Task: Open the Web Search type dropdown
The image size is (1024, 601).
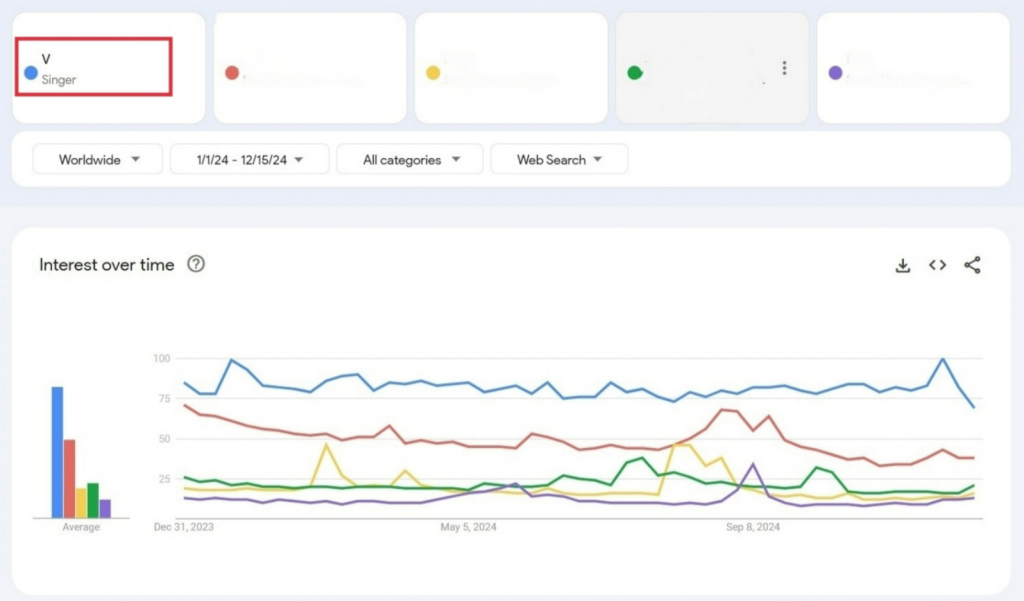Action: (559, 159)
